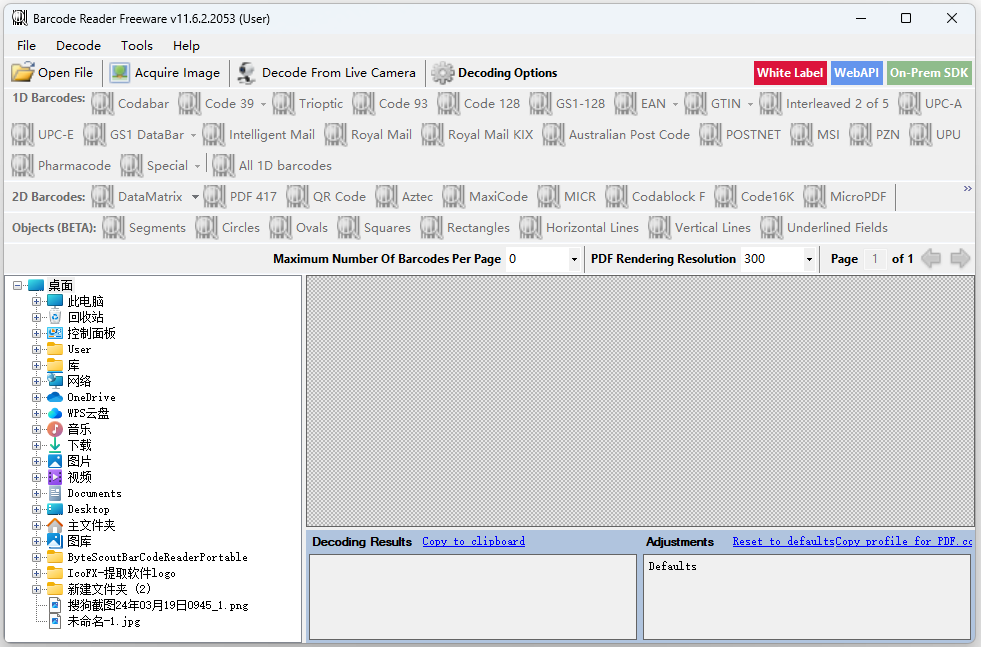Select the Royal Mail KIX icon

pyautogui.click(x=432, y=135)
